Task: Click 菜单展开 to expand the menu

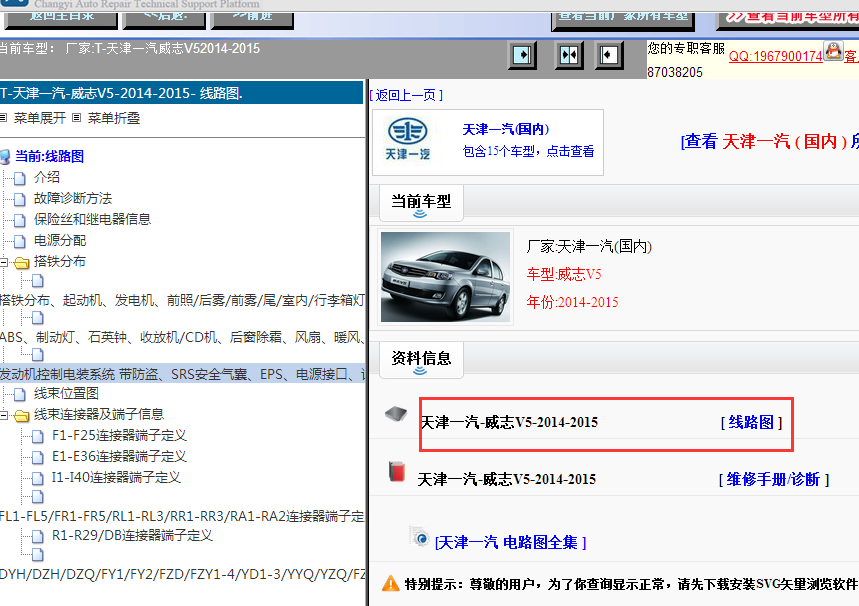Action: pos(39,118)
